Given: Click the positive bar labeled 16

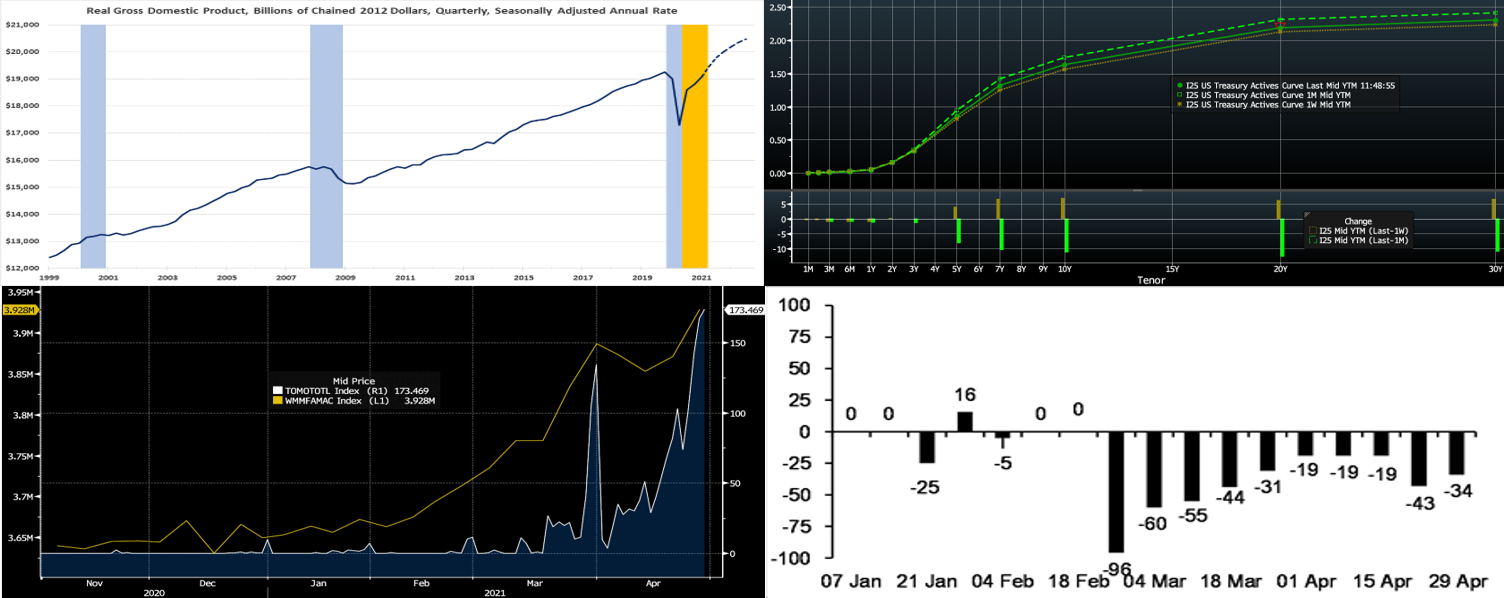Looking at the screenshot, I should (964, 421).
